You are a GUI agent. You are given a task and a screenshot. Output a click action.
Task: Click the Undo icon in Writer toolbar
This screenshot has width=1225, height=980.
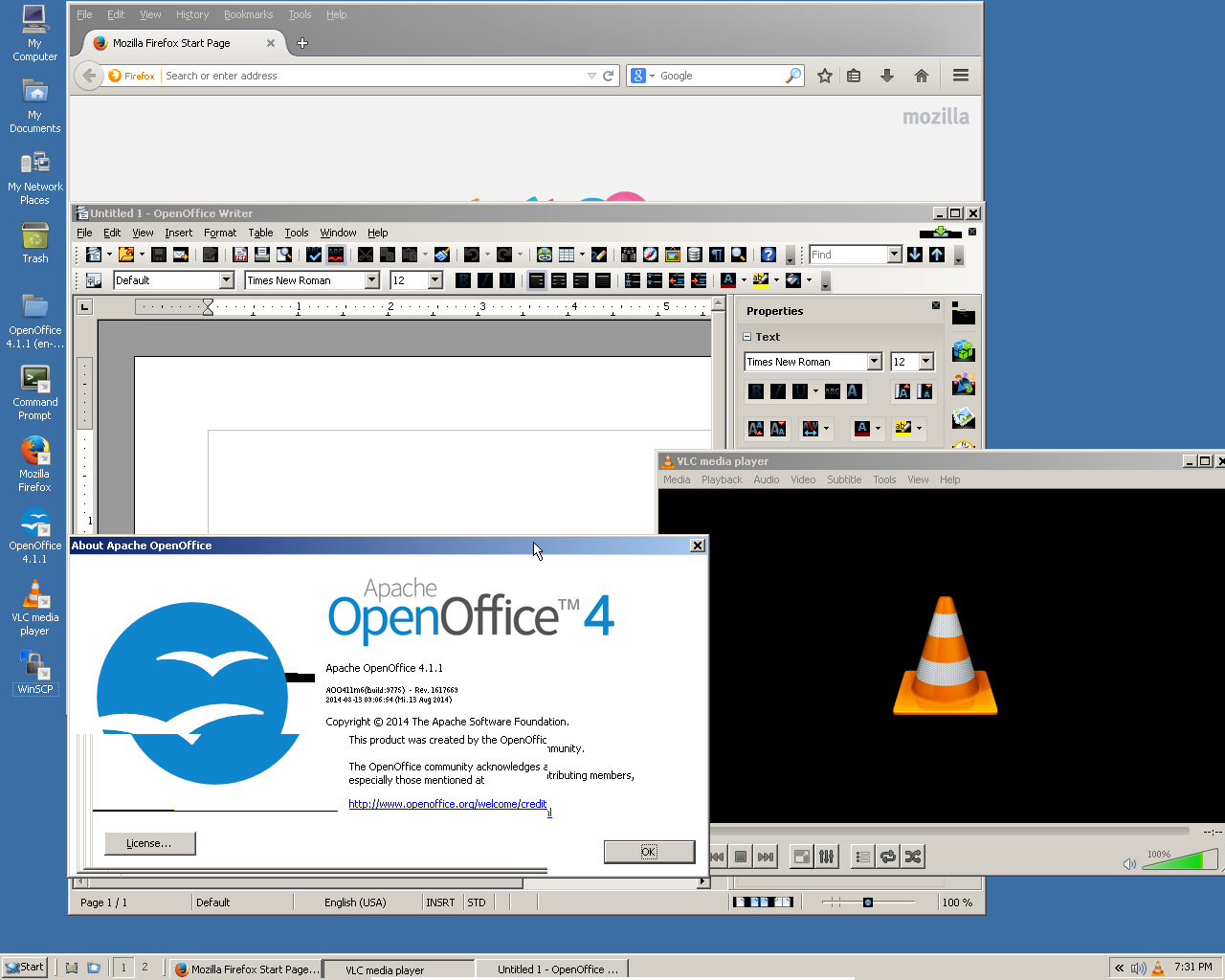[x=471, y=255]
